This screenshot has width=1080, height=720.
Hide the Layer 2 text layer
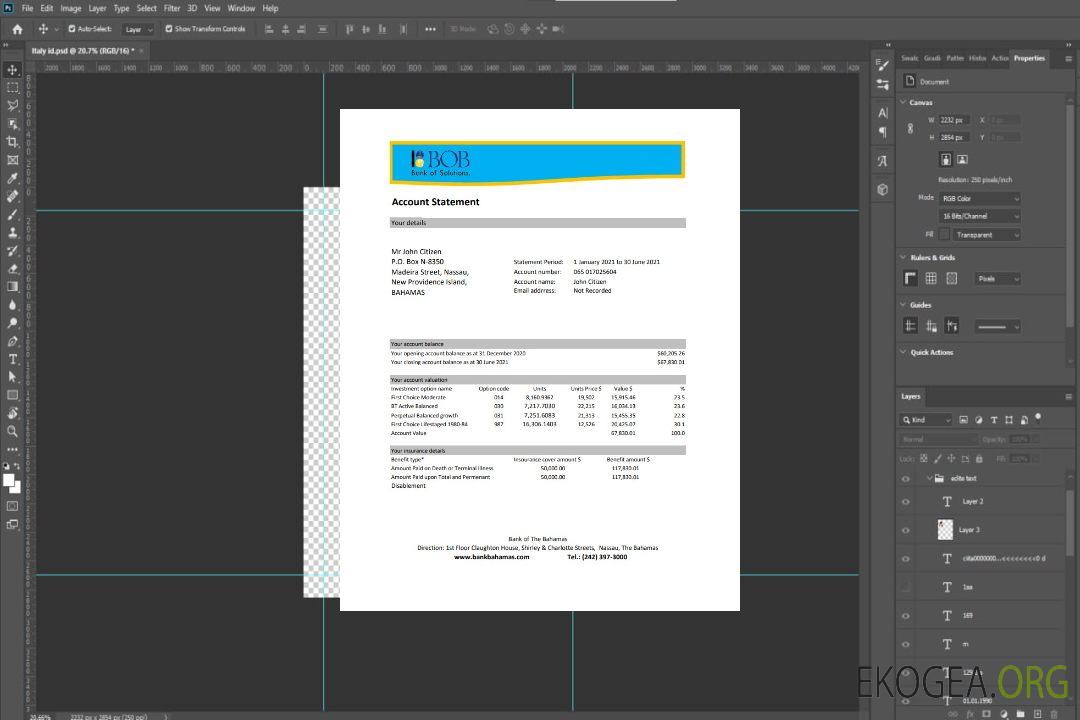(x=906, y=502)
